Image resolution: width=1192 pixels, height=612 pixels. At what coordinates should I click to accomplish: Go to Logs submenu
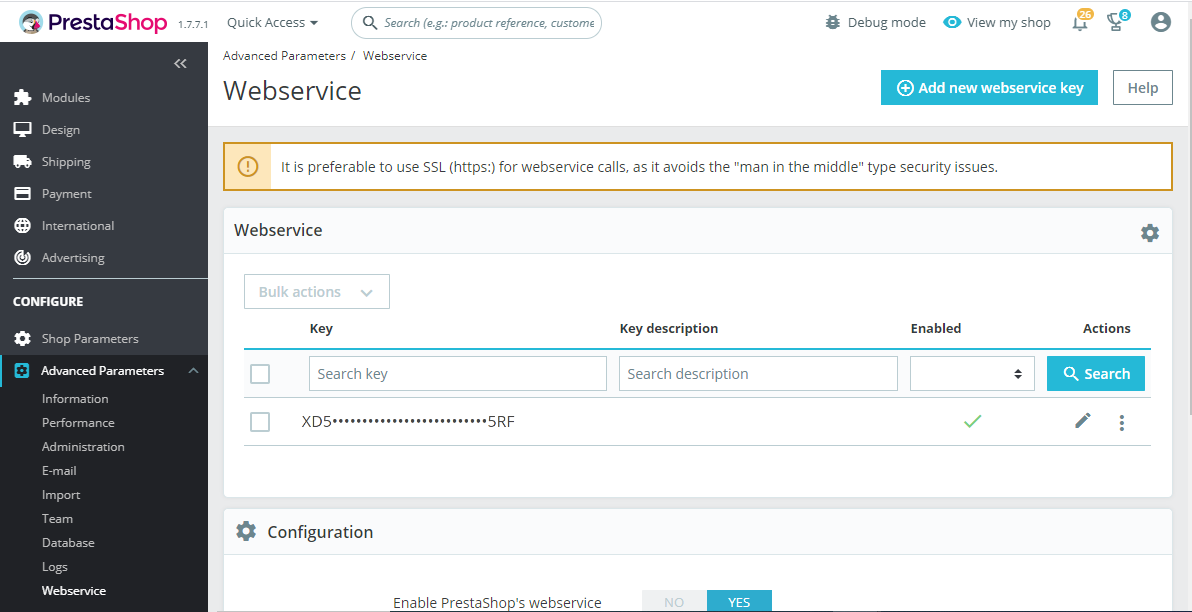[x=55, y=567]
